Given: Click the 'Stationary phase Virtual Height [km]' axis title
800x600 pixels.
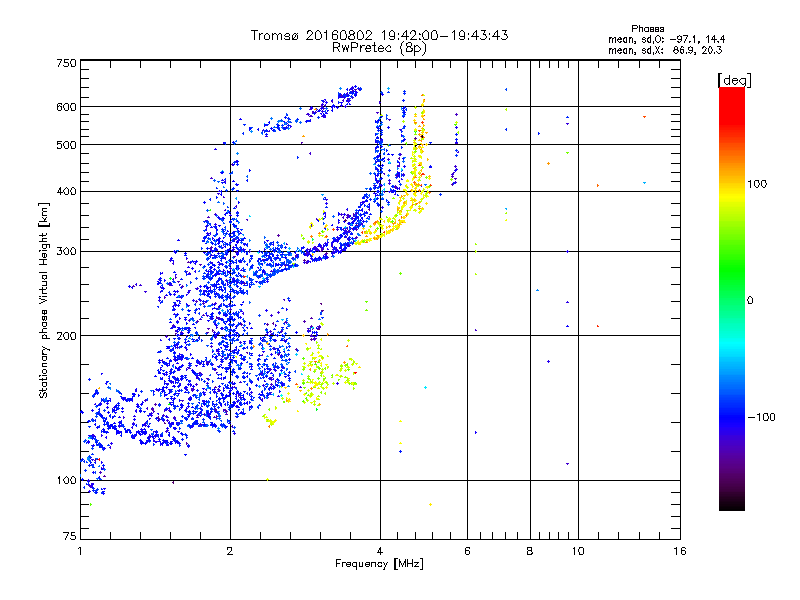Looking at the screenshot, I should pos(44,301).
